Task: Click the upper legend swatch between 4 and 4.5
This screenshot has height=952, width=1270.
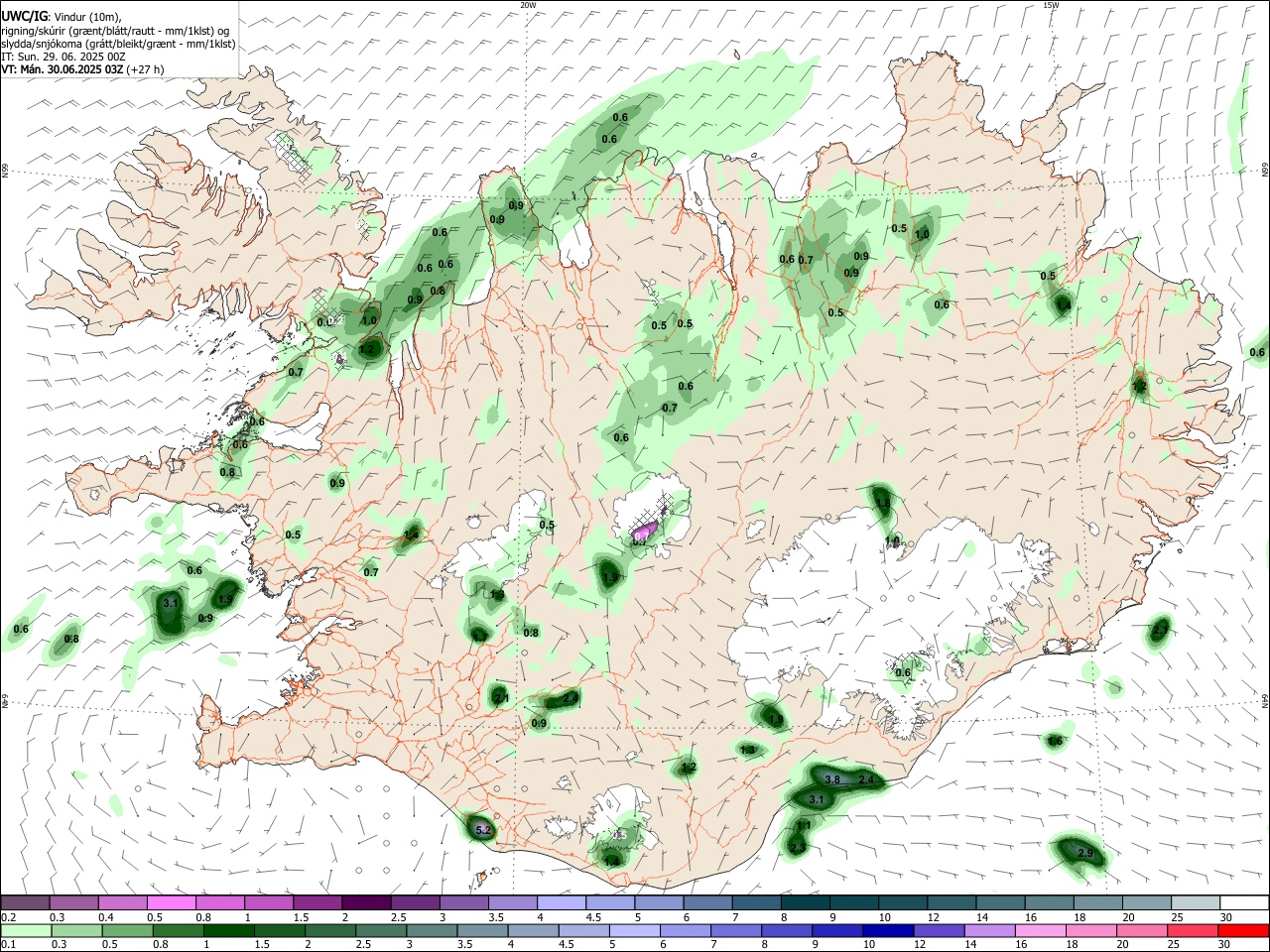Action: point(561,902)
